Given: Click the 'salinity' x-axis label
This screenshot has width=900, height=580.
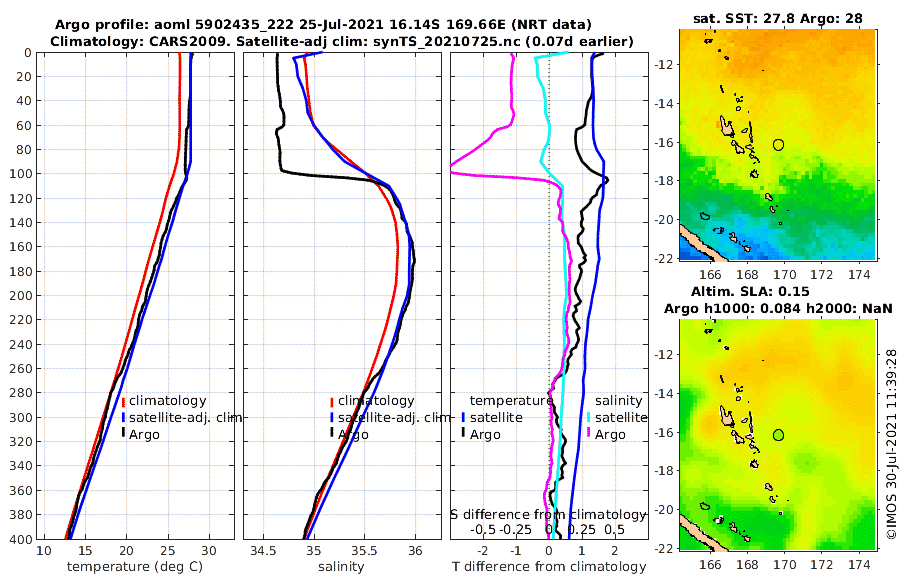Looking at the screenshot, I should tap(341, 567).
